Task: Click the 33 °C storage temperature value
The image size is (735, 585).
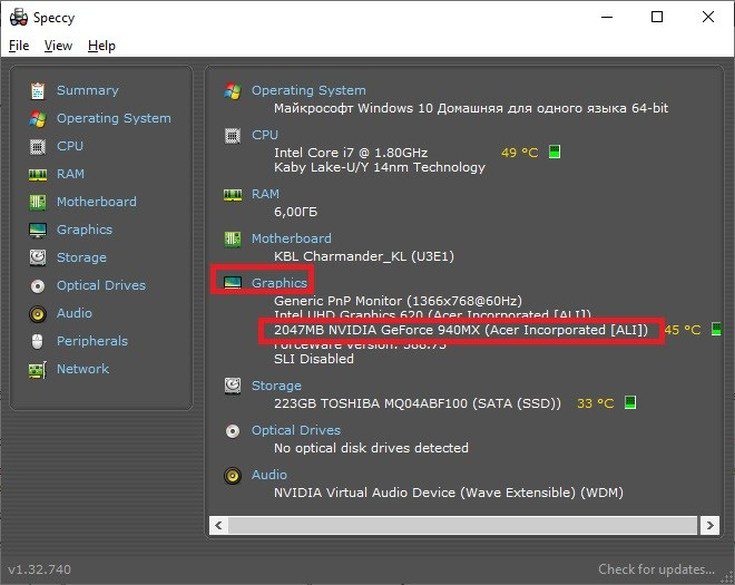Action: pos(595,404)
